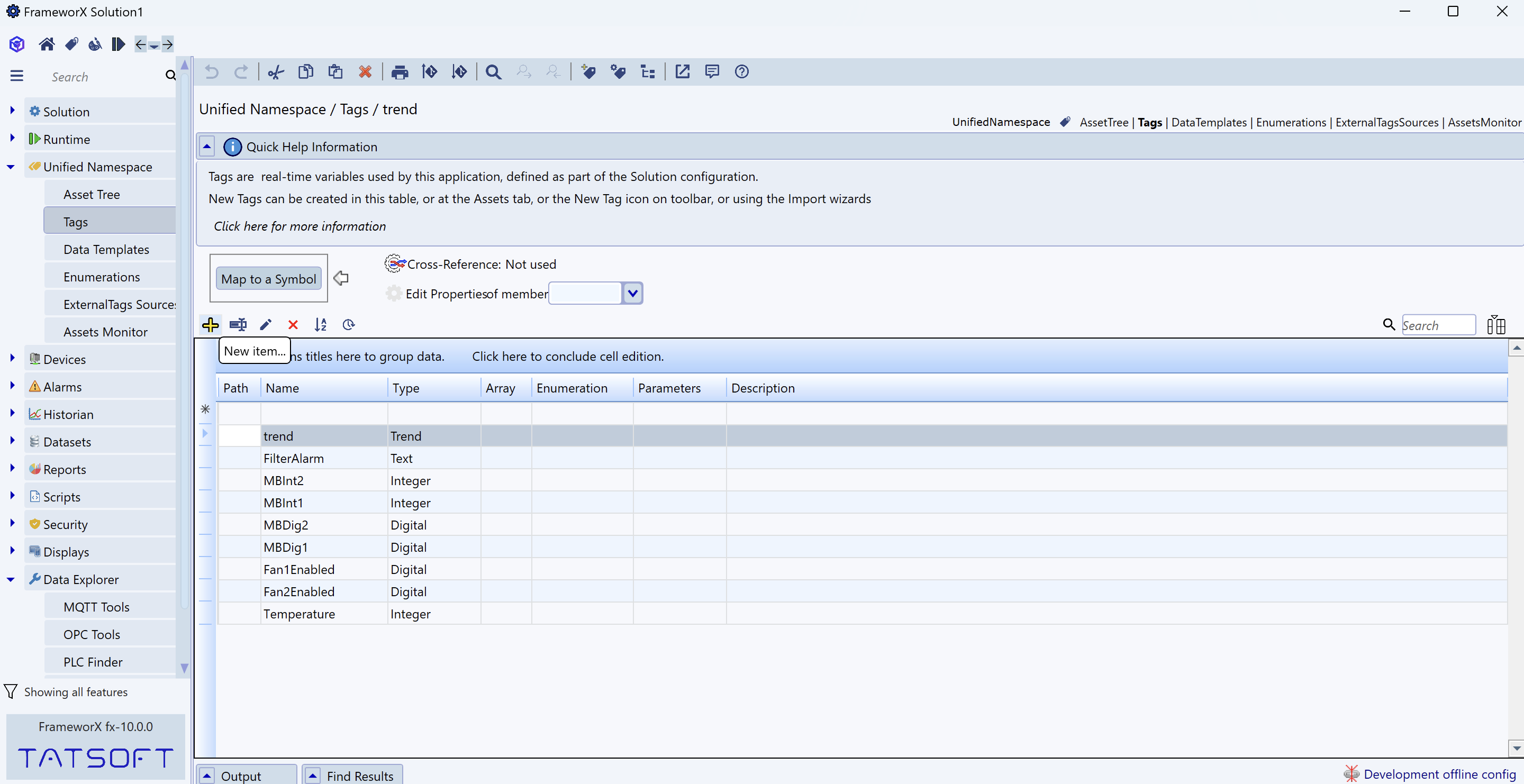Select Asset Tree in sidebar
1524x784 pixels.
(110, 195)
